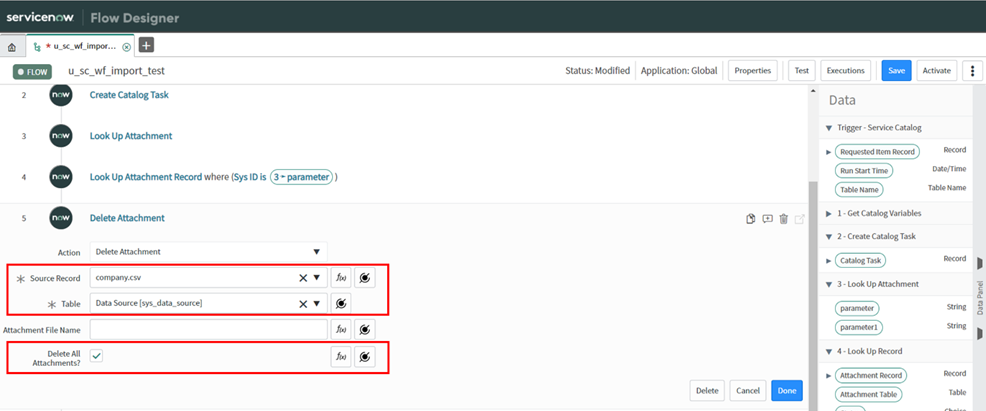
Task: Click the step 5 Now icon
Action: pos(61,218)
